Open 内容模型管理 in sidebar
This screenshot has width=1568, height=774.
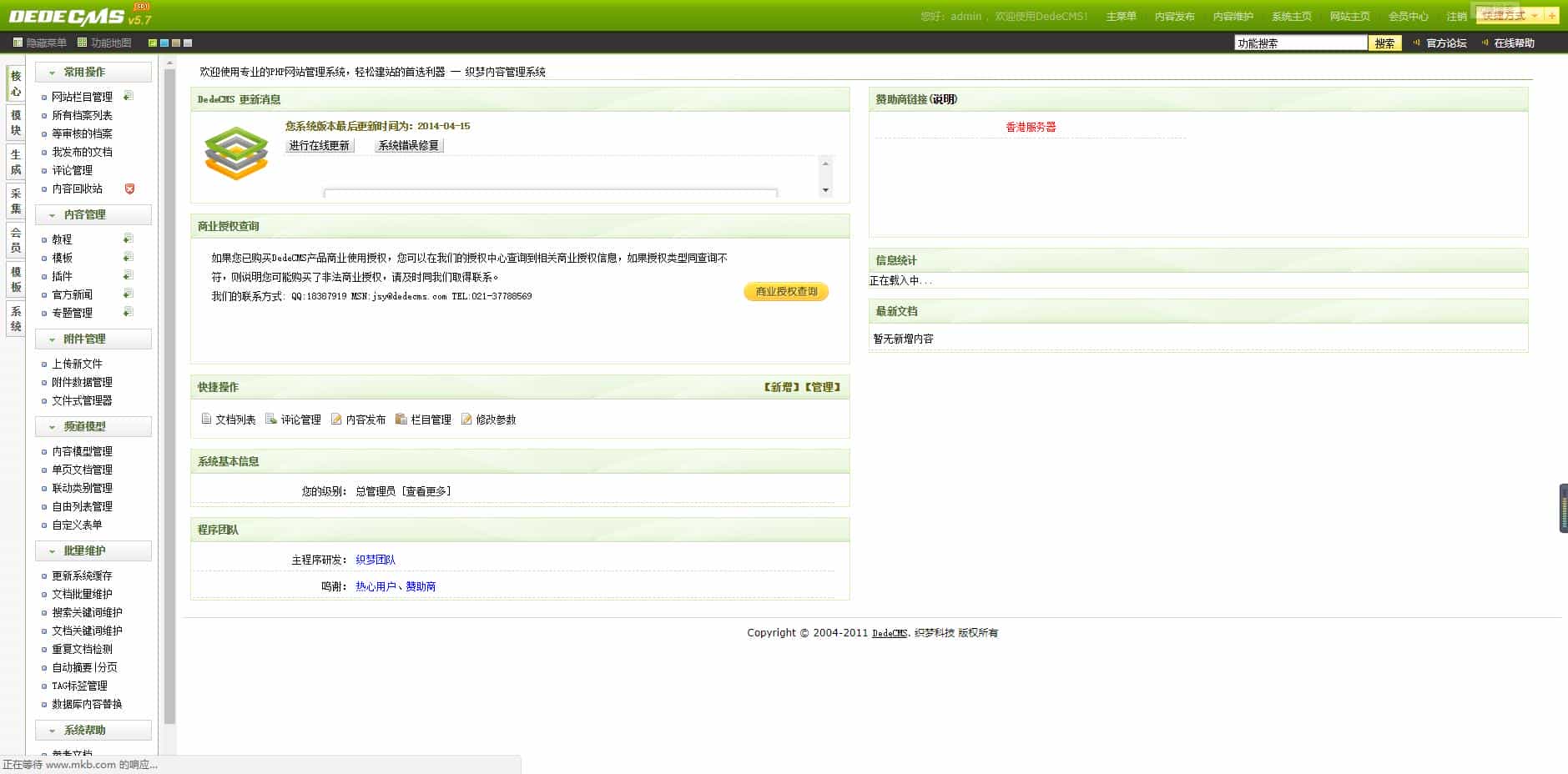[82, 451]
